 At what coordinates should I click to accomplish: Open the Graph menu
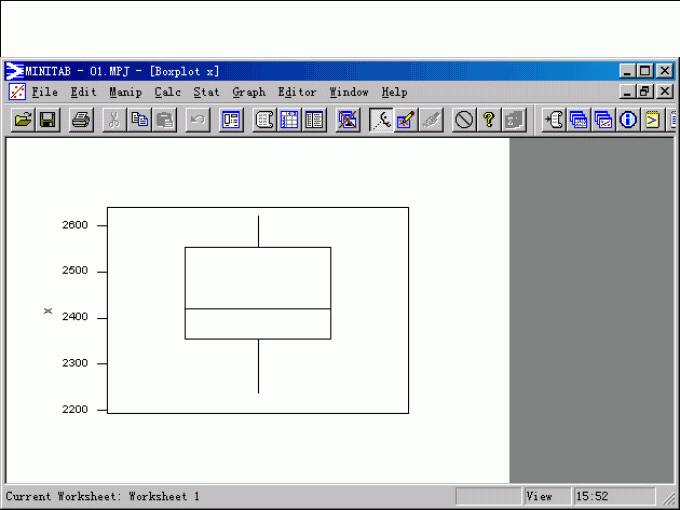pos(249,92)
